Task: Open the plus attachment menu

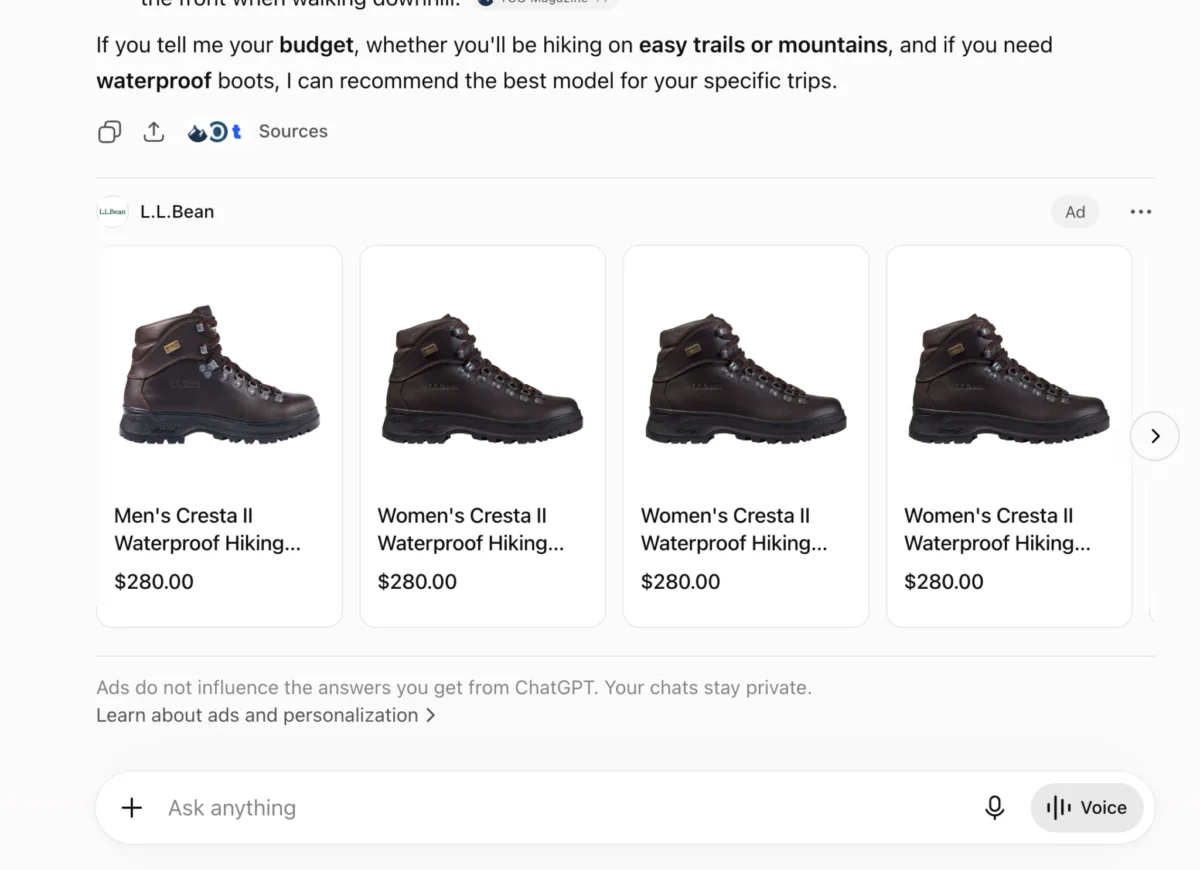Action: (132, 808)
